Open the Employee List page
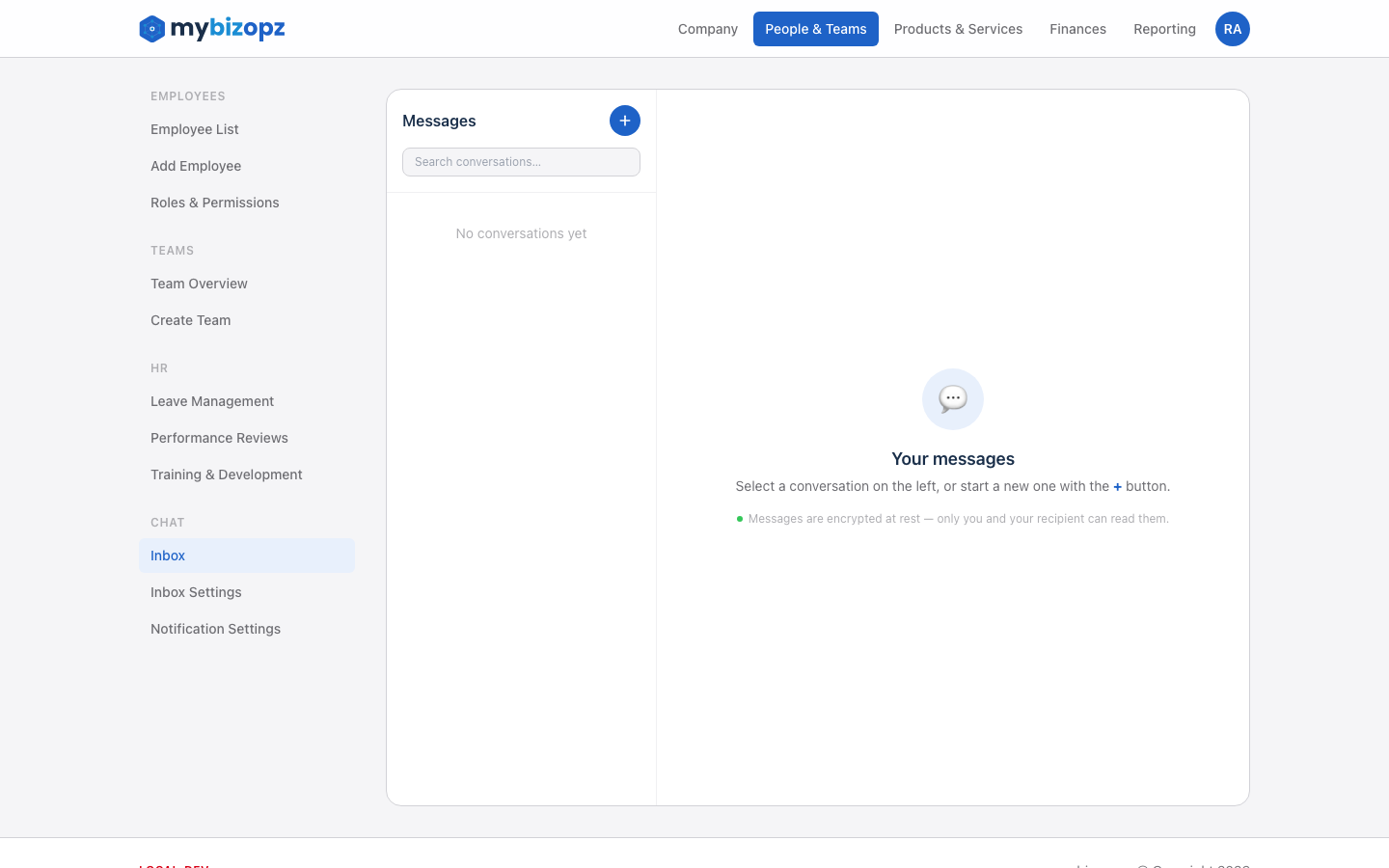This screenshot has height=868, width=1389. click(194, 129)
